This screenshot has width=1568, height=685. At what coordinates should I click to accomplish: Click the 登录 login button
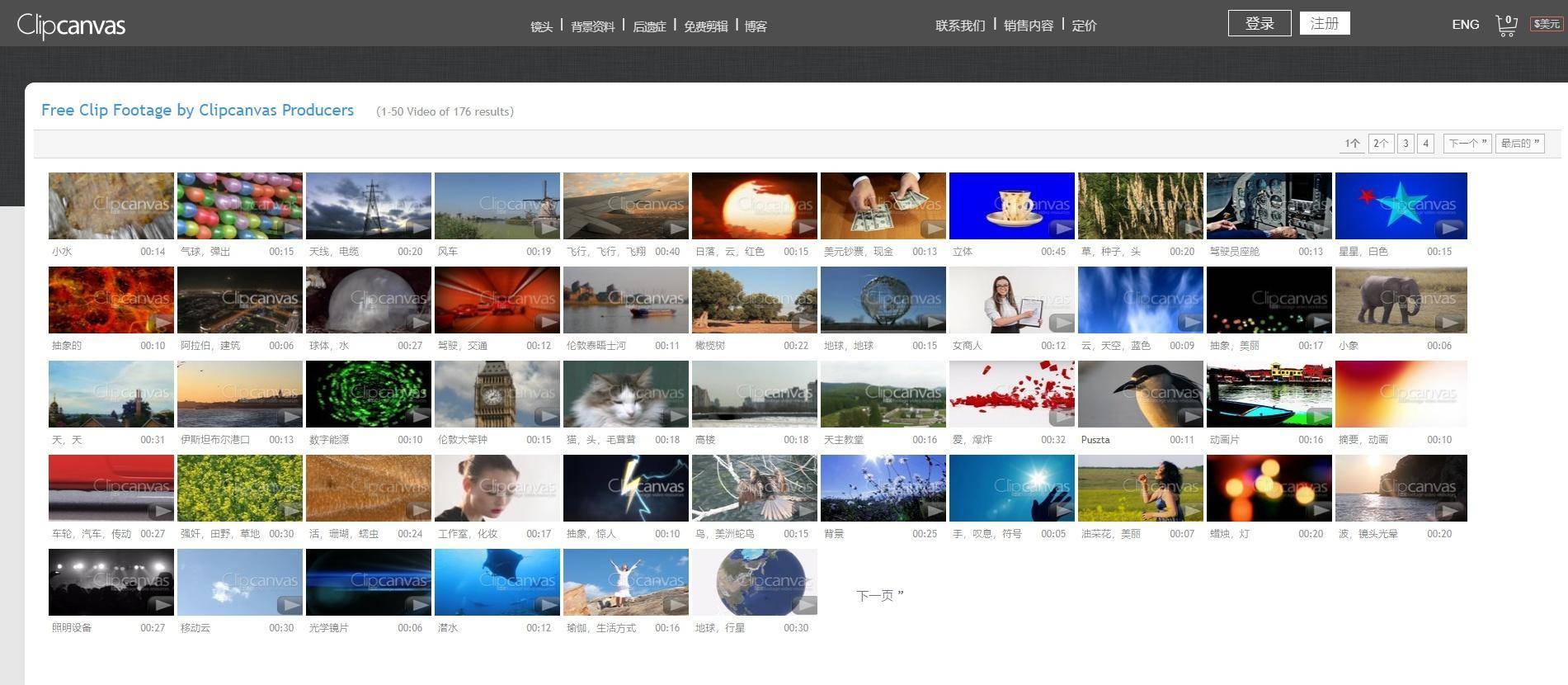1259,23
